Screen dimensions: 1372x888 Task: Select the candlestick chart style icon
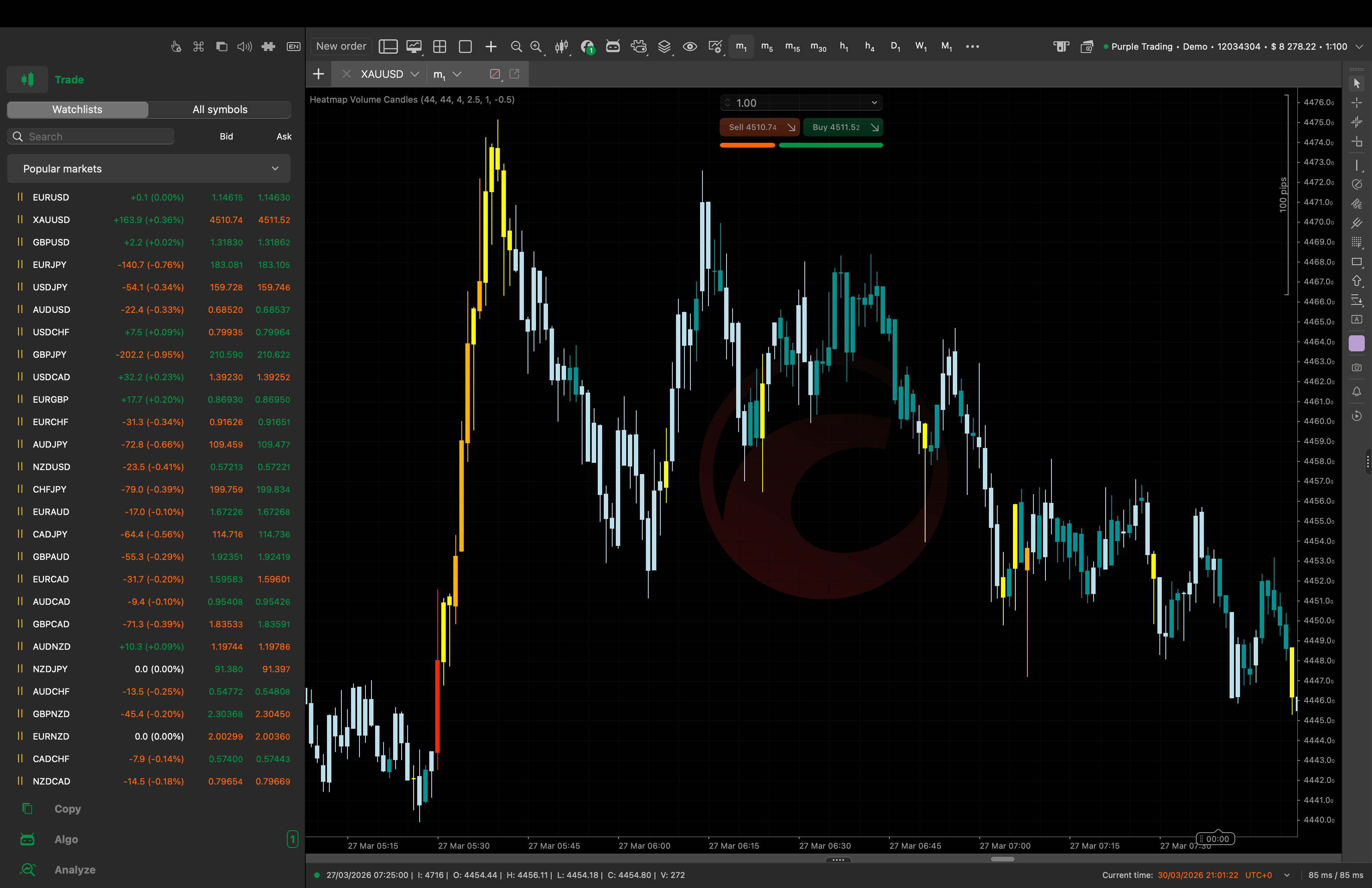[562, 47]
